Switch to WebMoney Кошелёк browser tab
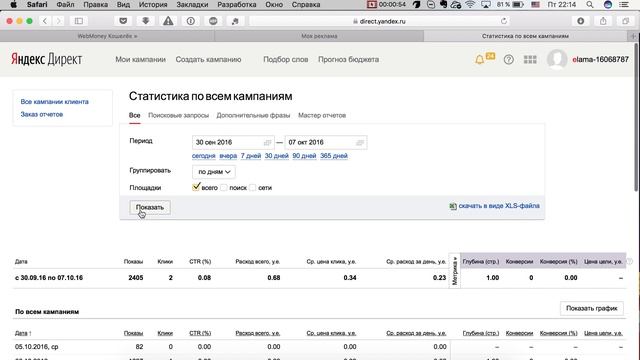Image resolution: width=640 pixels, height=360 pixels. 107,36
